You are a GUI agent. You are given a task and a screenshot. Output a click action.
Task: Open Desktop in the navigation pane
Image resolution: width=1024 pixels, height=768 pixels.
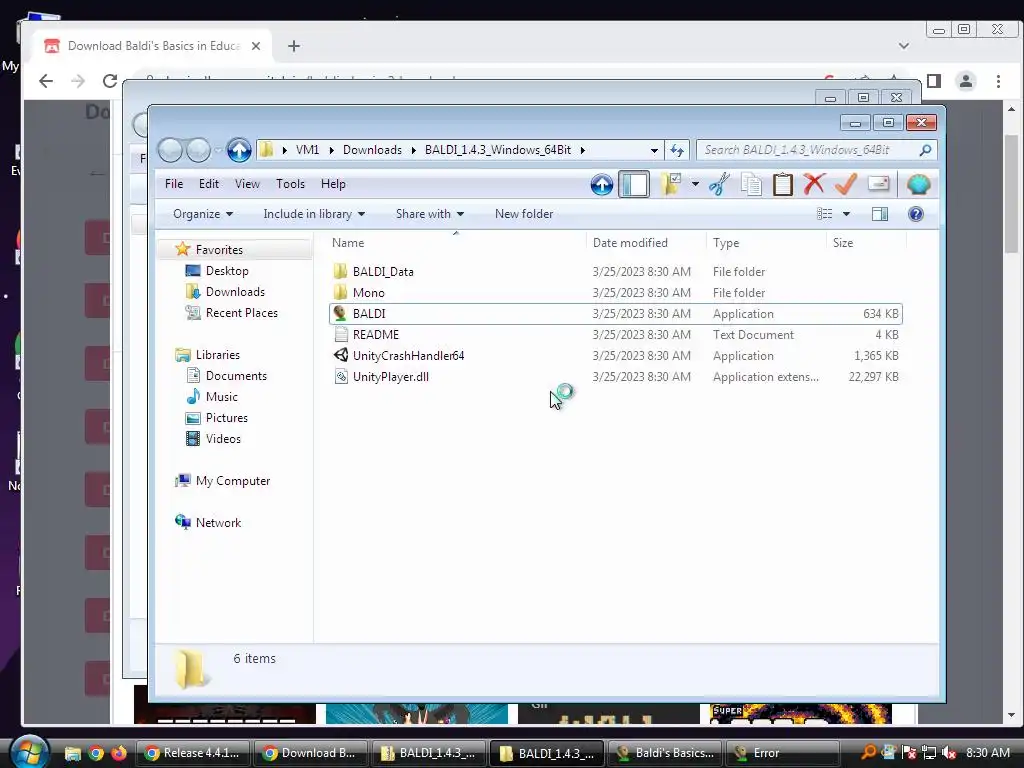click(227, 271)
